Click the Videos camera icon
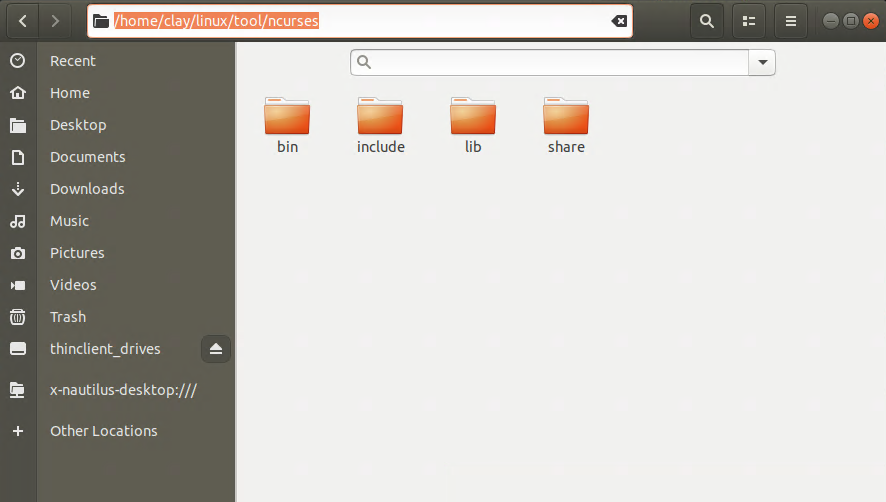 tap(18, 285)
